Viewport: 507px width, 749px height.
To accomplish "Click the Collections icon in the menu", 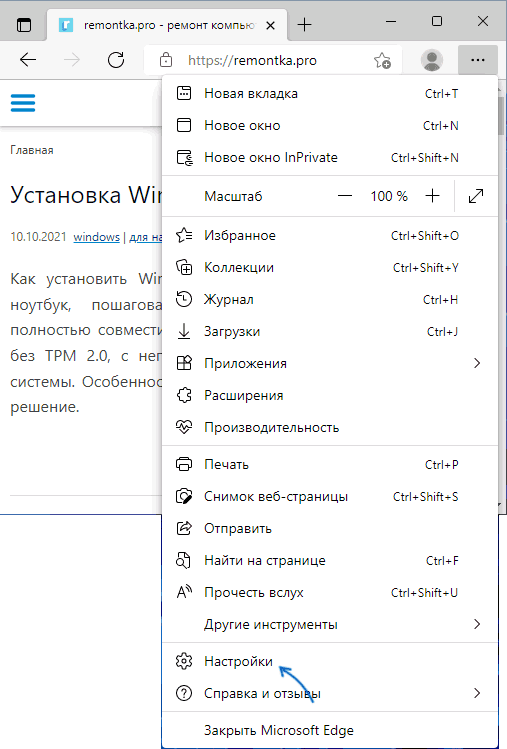I will tap(184, 268).
